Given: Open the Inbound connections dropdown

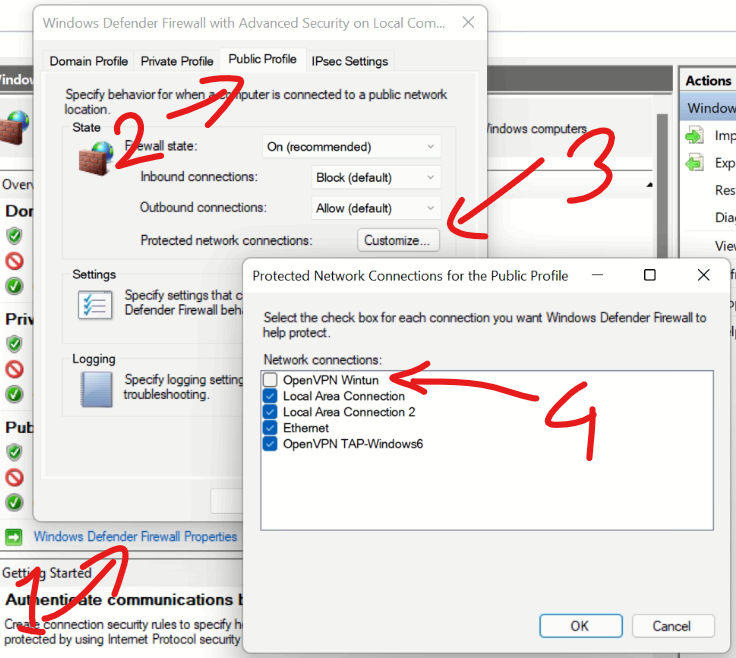Looking at the screenshot, I should coord(376,177).
